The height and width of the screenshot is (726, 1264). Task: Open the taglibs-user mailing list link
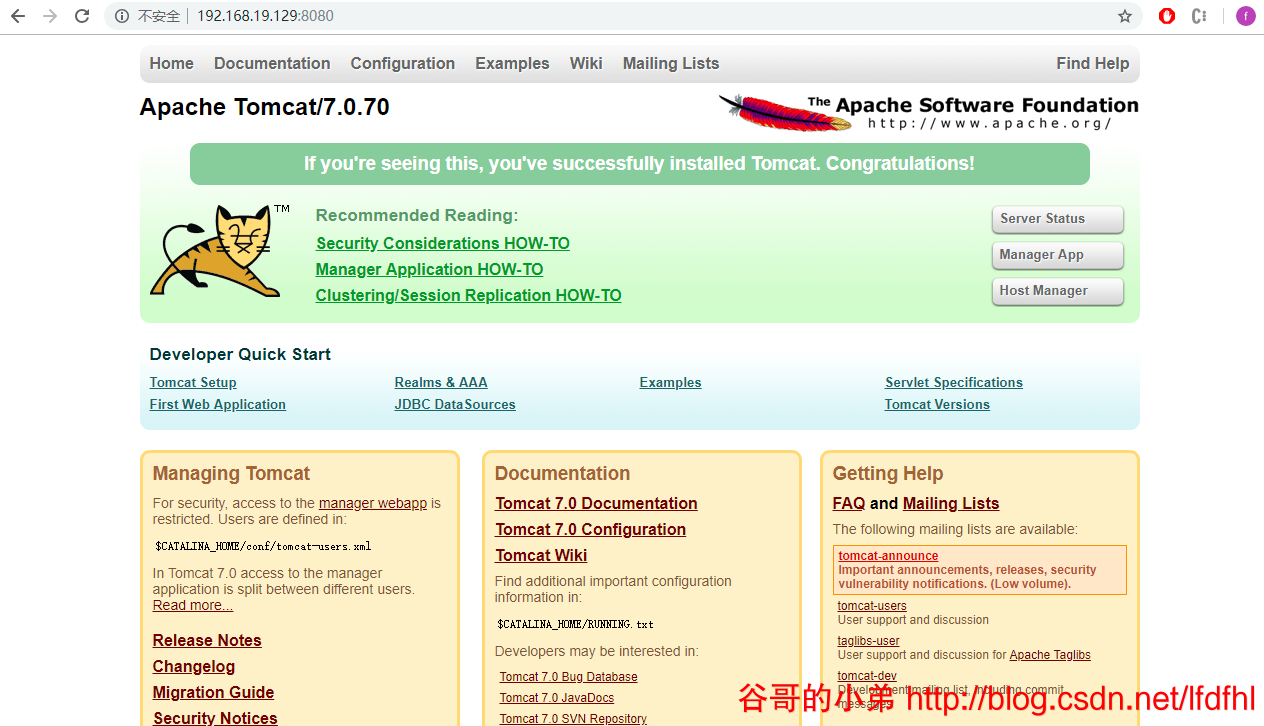(x=869, y=641)
